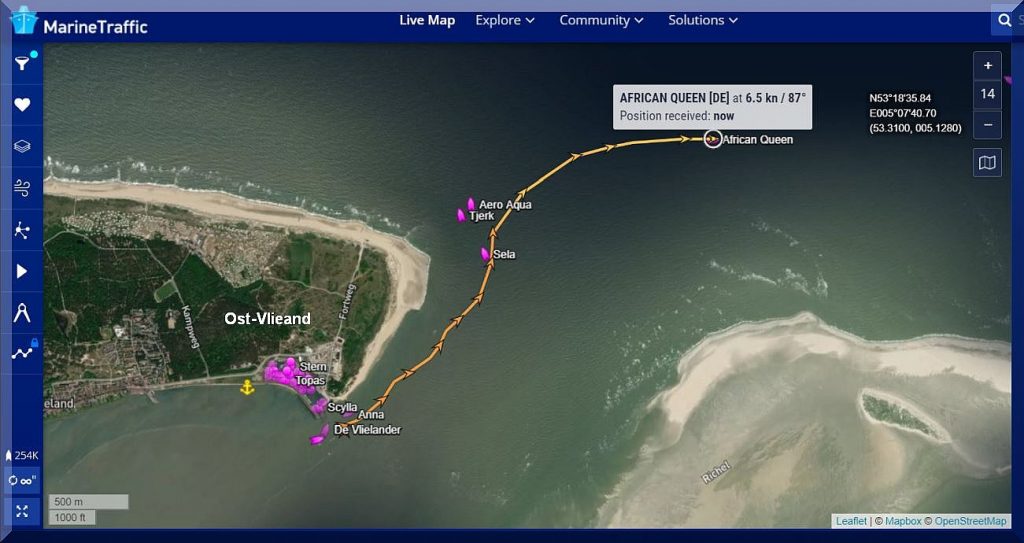The height and width of the screenshot is (543, 1024).
Task: Expand the Solutions dropdown menu
Action: pos(703,20)
